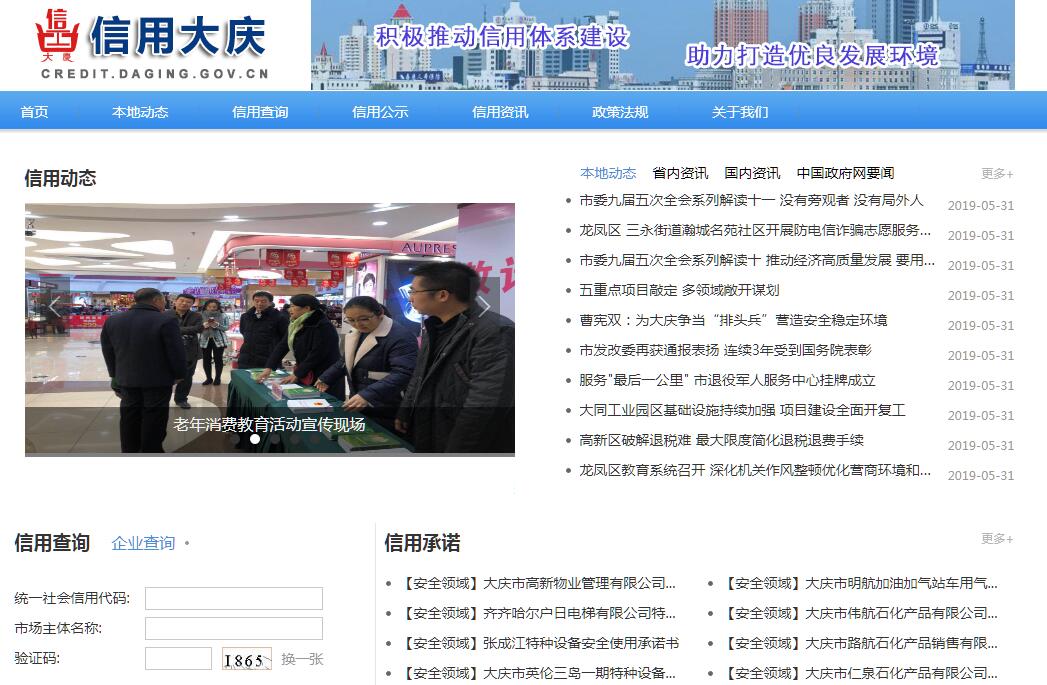Open the 信用资讯 nav menu item

pos(500,111)
